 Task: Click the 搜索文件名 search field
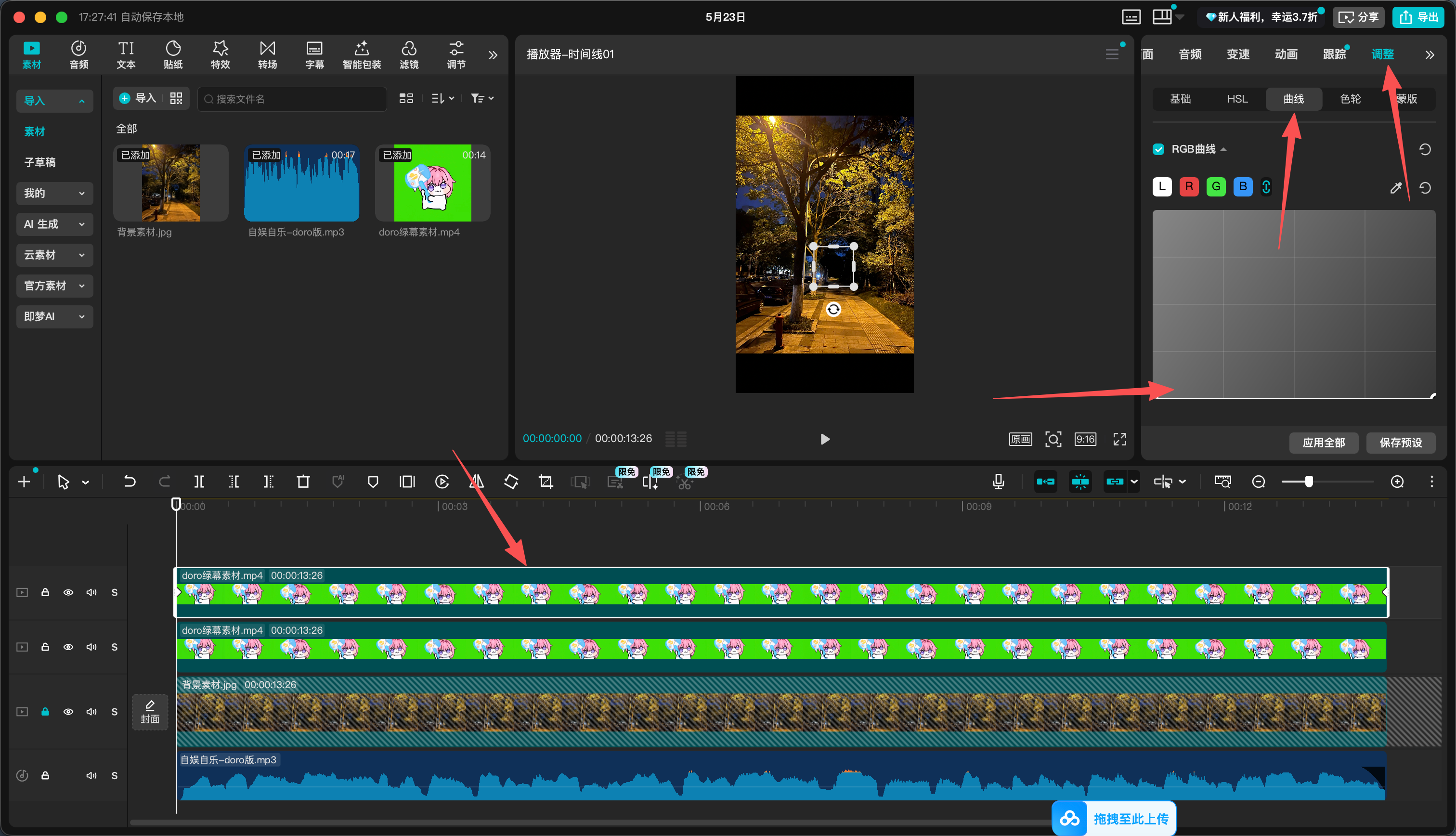point(292,99)
